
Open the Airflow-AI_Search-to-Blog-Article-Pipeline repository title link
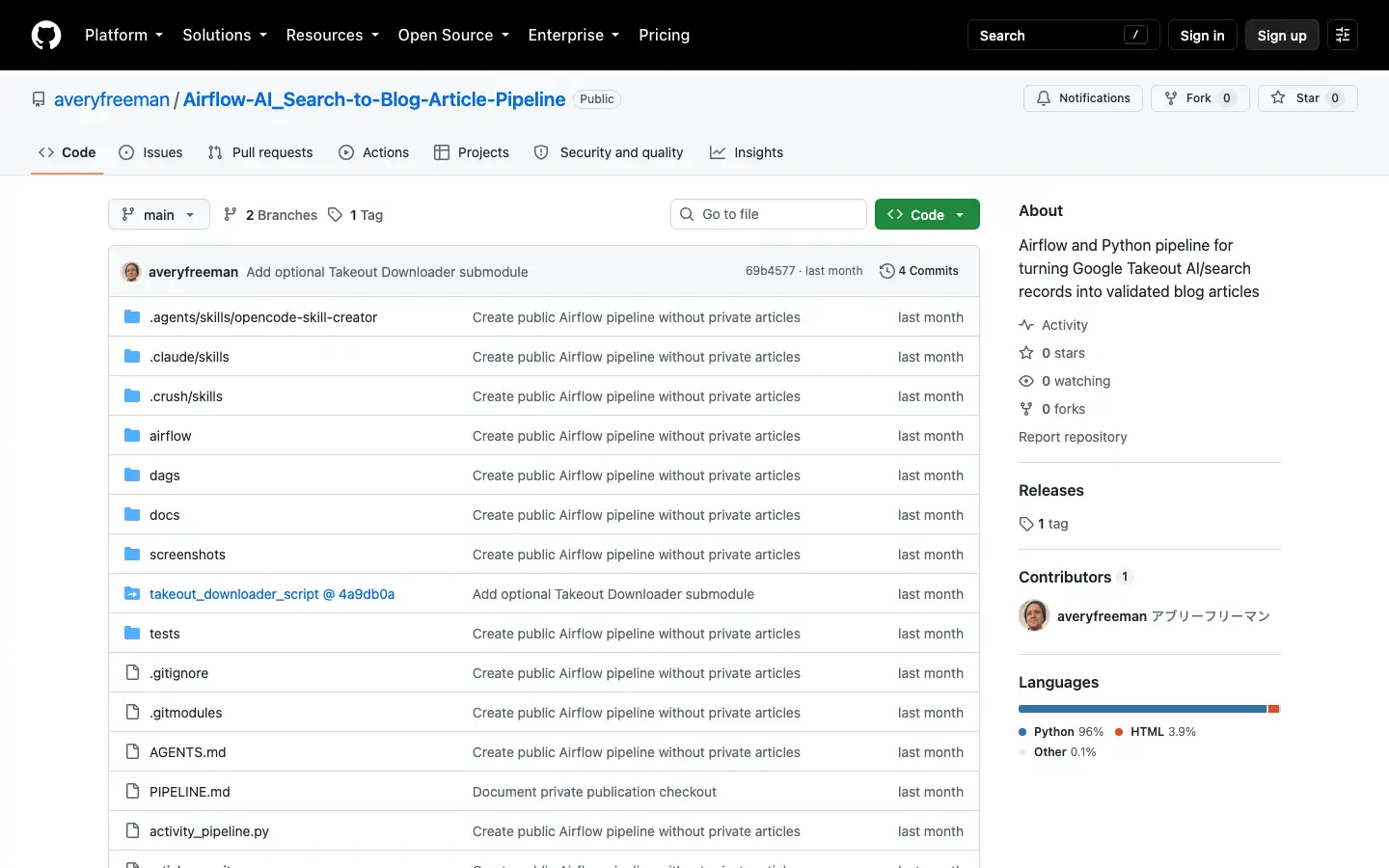click(x=374, y=99)
